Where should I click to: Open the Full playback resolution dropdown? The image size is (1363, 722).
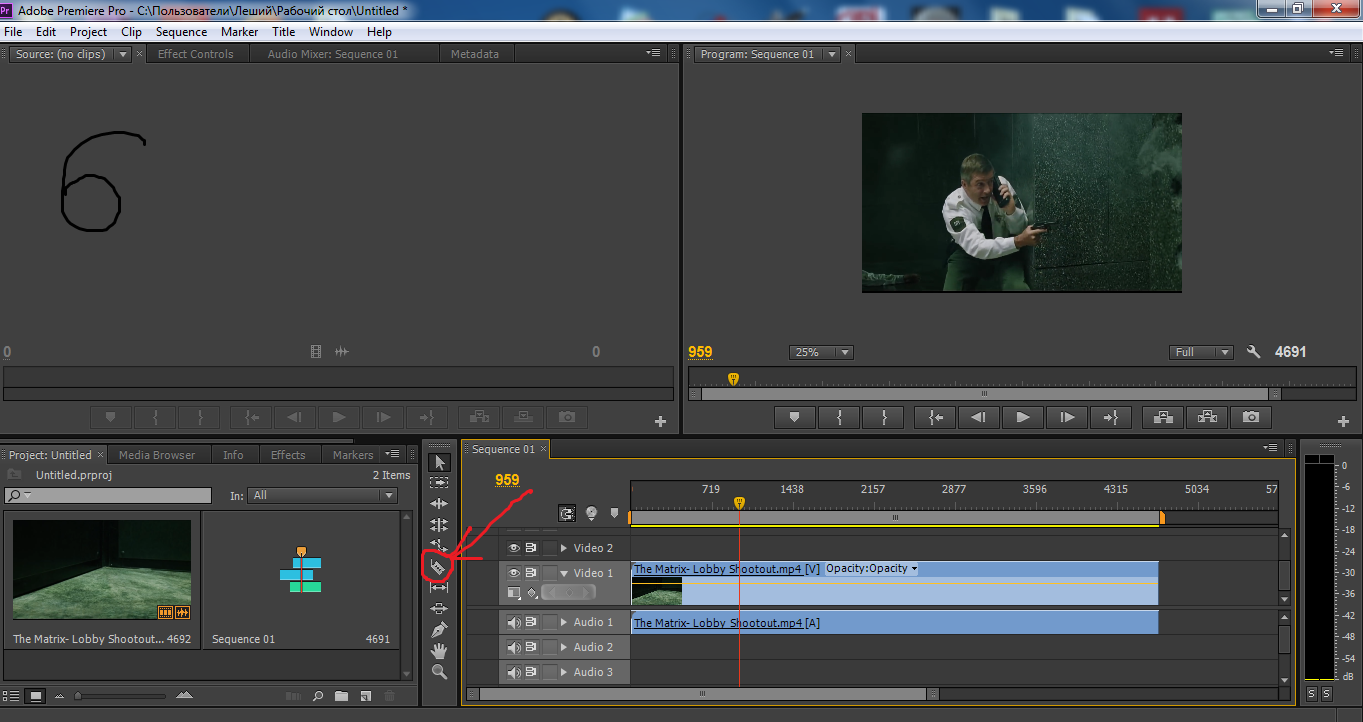pyautogui.click(x=1201, y=352)
